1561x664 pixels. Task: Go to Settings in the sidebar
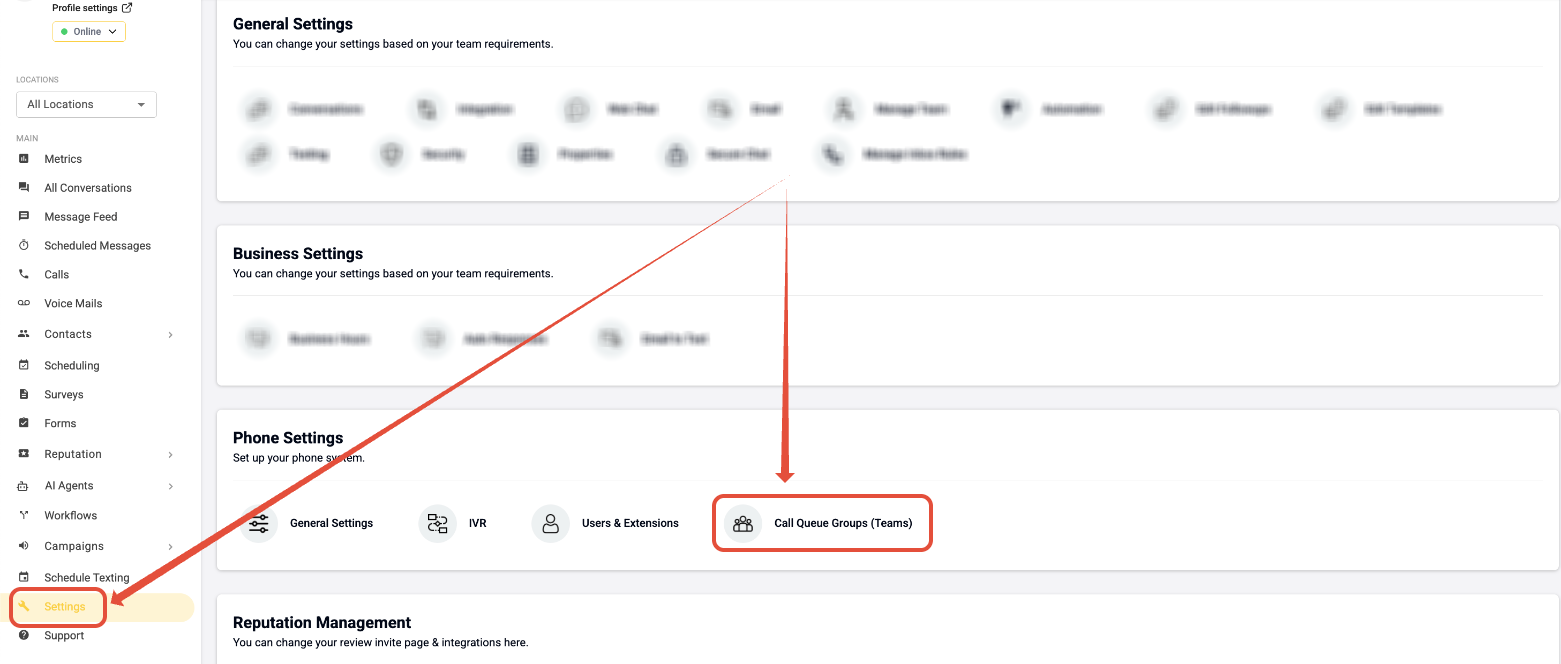click(64, 607)
